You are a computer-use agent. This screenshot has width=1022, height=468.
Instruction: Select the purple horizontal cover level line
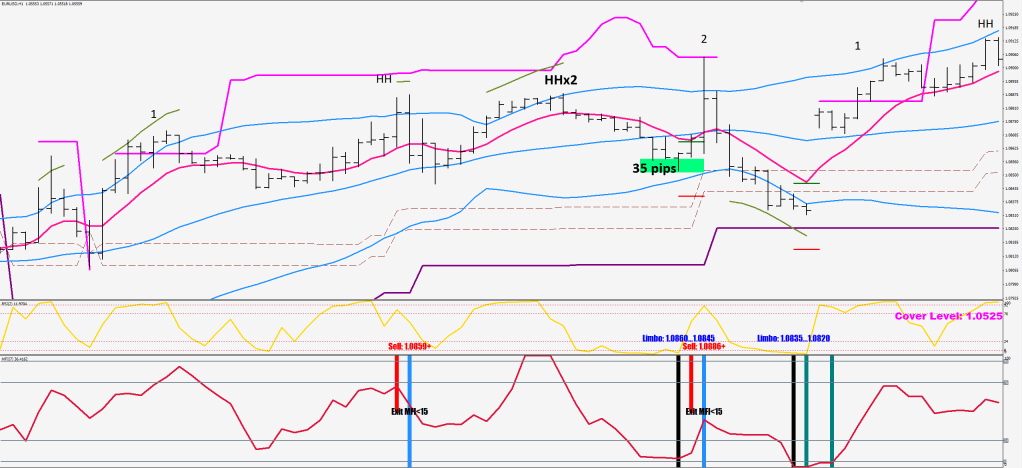tap(850, 228)
